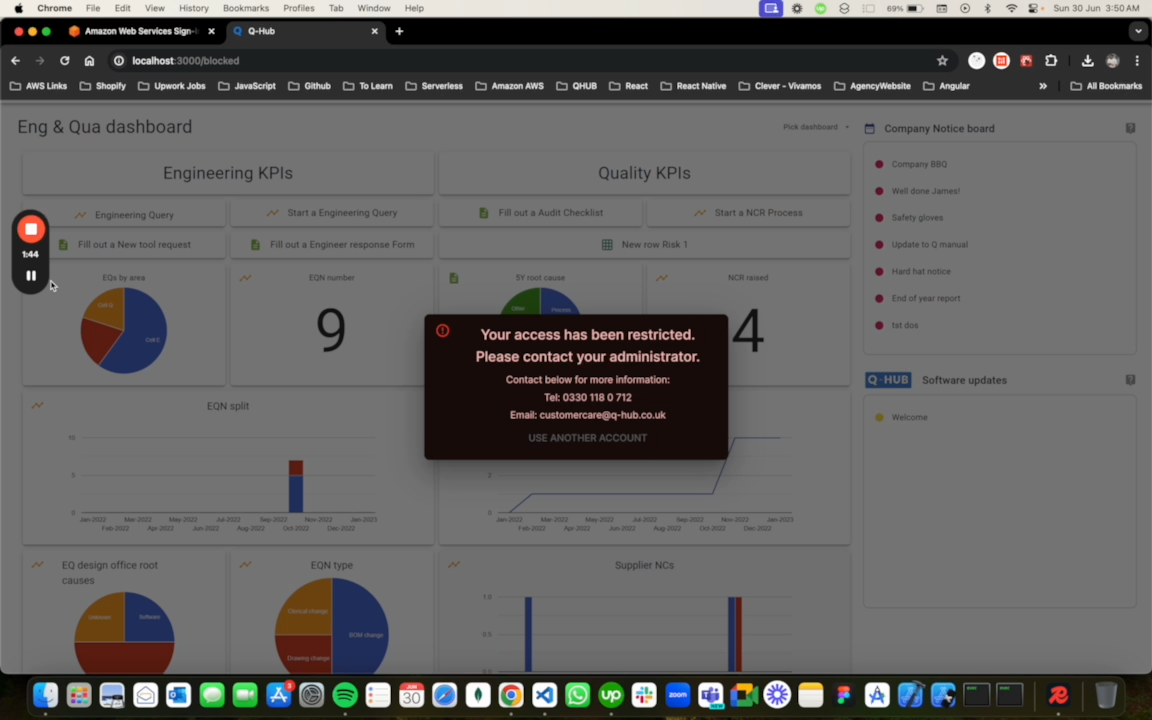Open the QHUB bookmark folder

coord(577,86)
